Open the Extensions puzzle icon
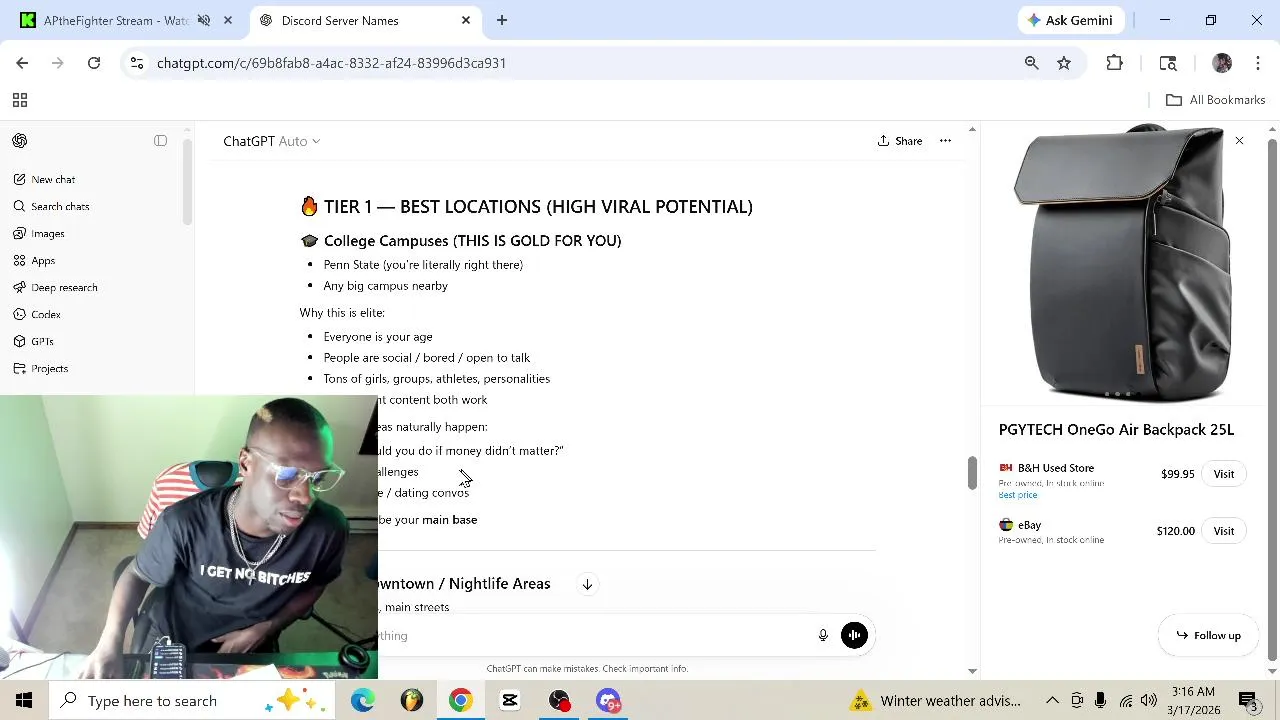Image resolution: width=1280 pixels, height=720 pixels. [1114, 63]
